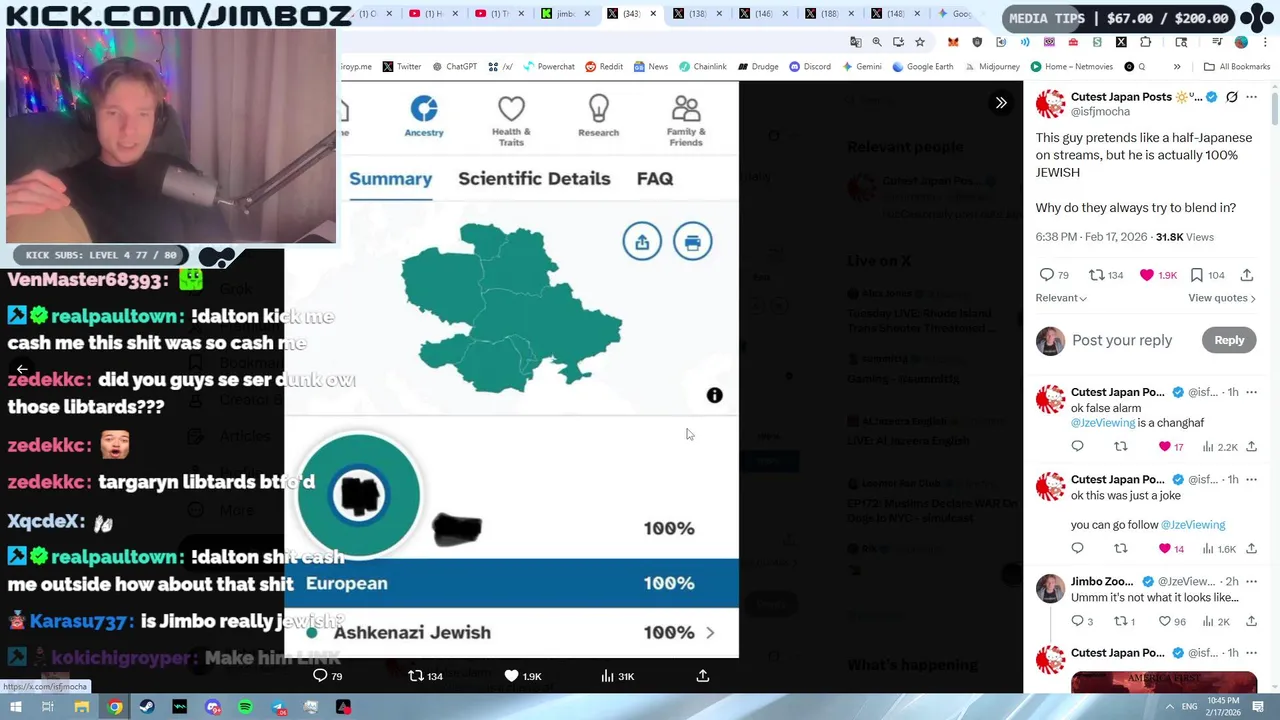Repost the main tweet with 134 reposts
The height and width of the screenshot is (720, 1280).
point(1096,275)
